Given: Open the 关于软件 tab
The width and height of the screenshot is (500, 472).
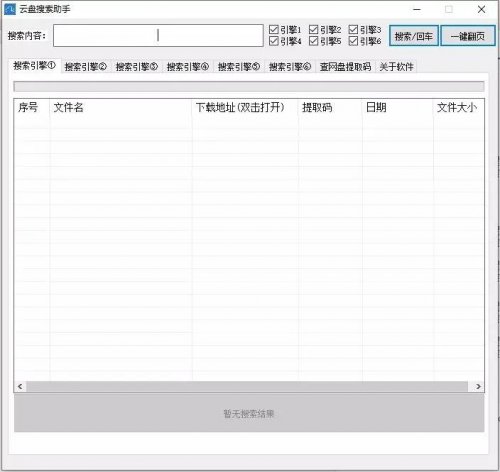Looking at the screenshot, I should (396, 67).
